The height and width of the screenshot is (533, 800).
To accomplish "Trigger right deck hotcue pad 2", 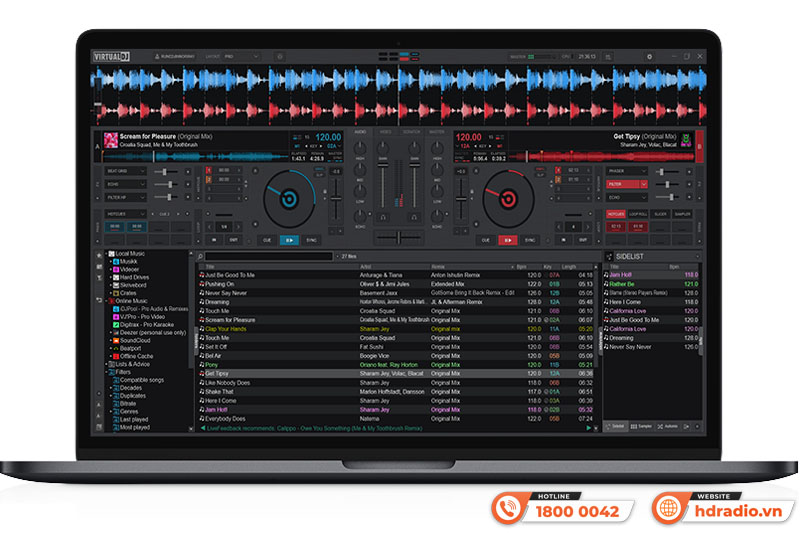I will (638, 226).
